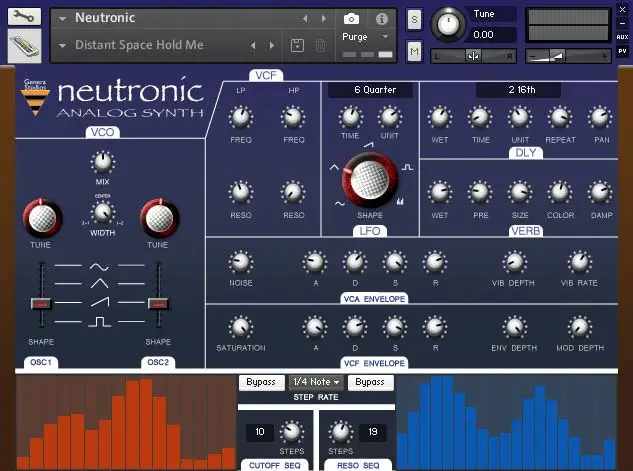Click the OSC1 red TUNE knob

[x=42, y=218]
